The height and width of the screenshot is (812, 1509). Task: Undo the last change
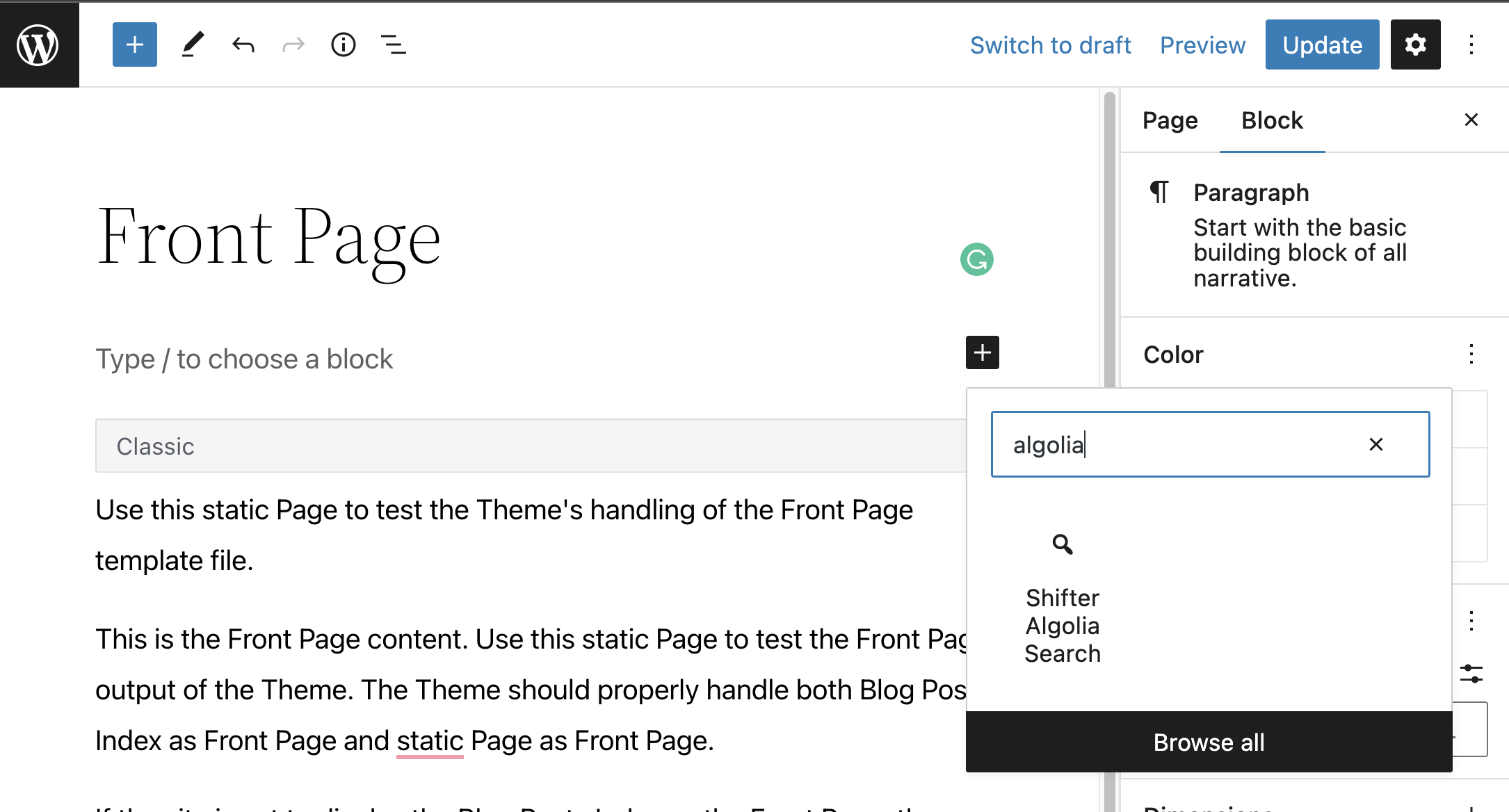(x=243, y=44)
